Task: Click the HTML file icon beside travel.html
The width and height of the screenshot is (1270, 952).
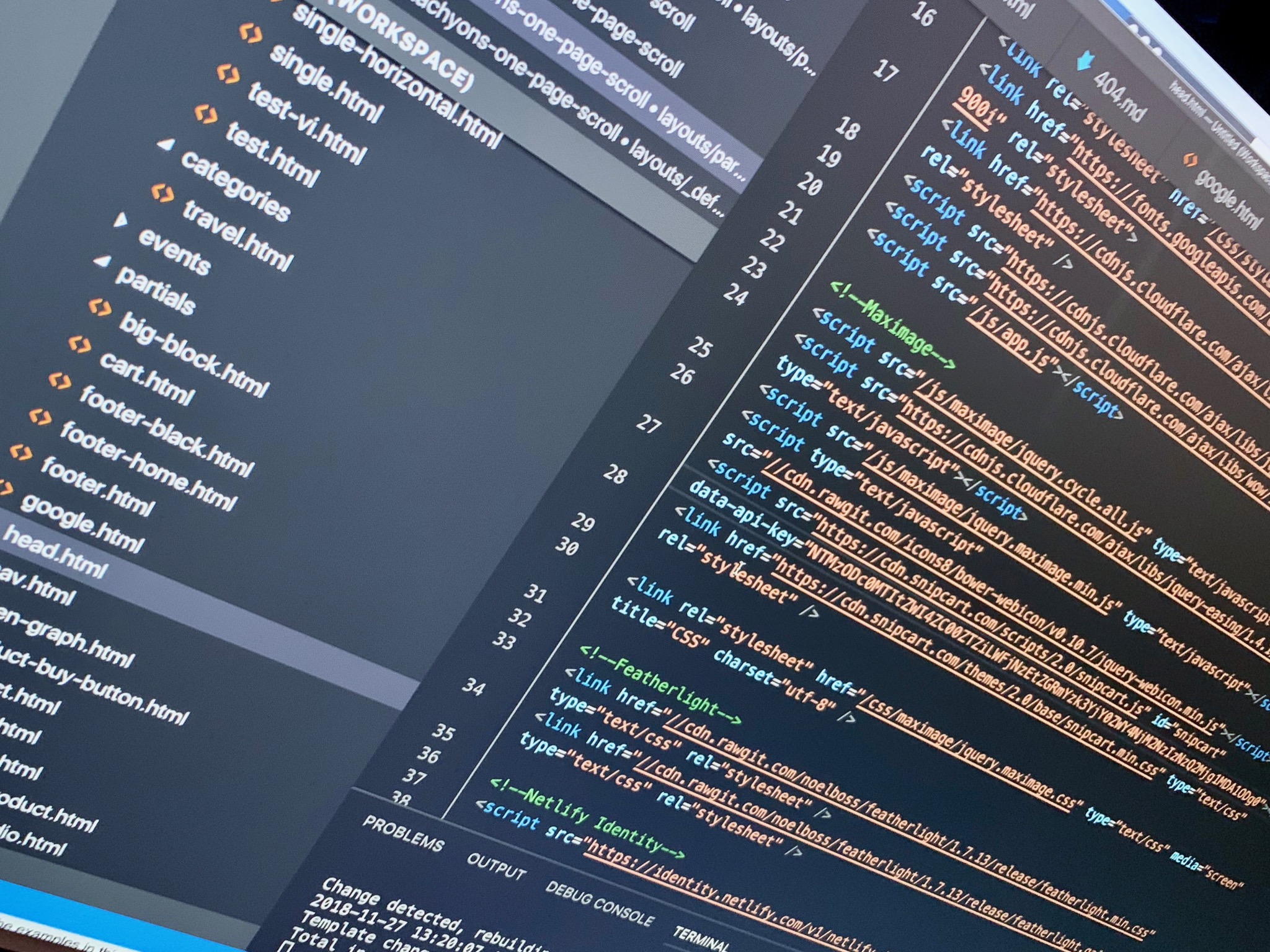Action: click(162, 193)
